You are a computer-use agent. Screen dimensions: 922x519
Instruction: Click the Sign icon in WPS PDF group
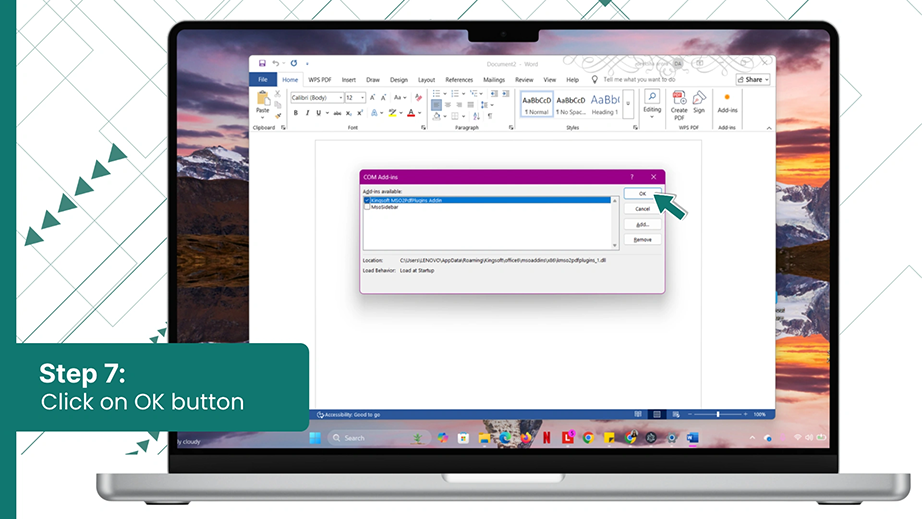pyautogui.click(x=699, y=102)
